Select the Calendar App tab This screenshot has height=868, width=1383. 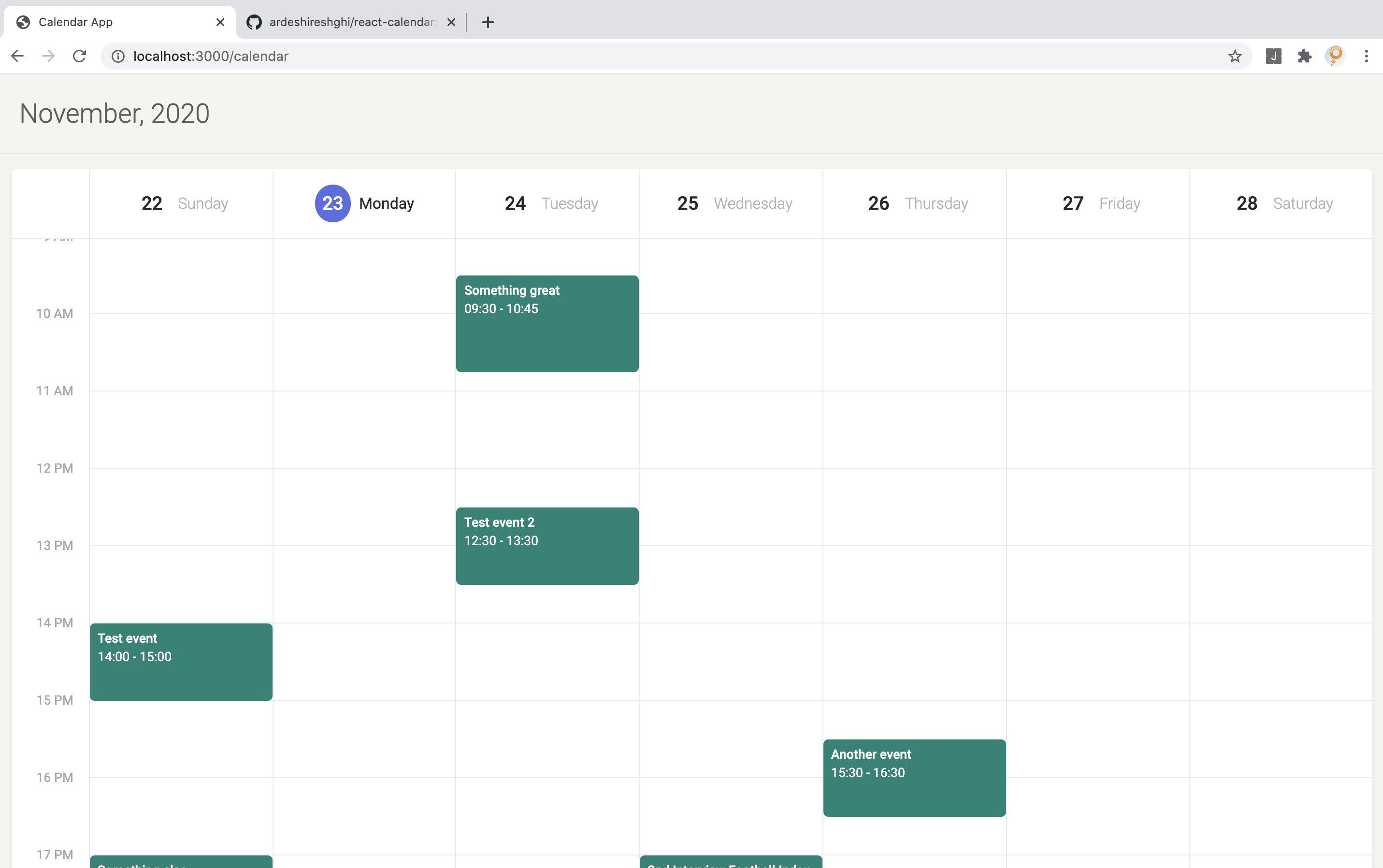point(115,22)
